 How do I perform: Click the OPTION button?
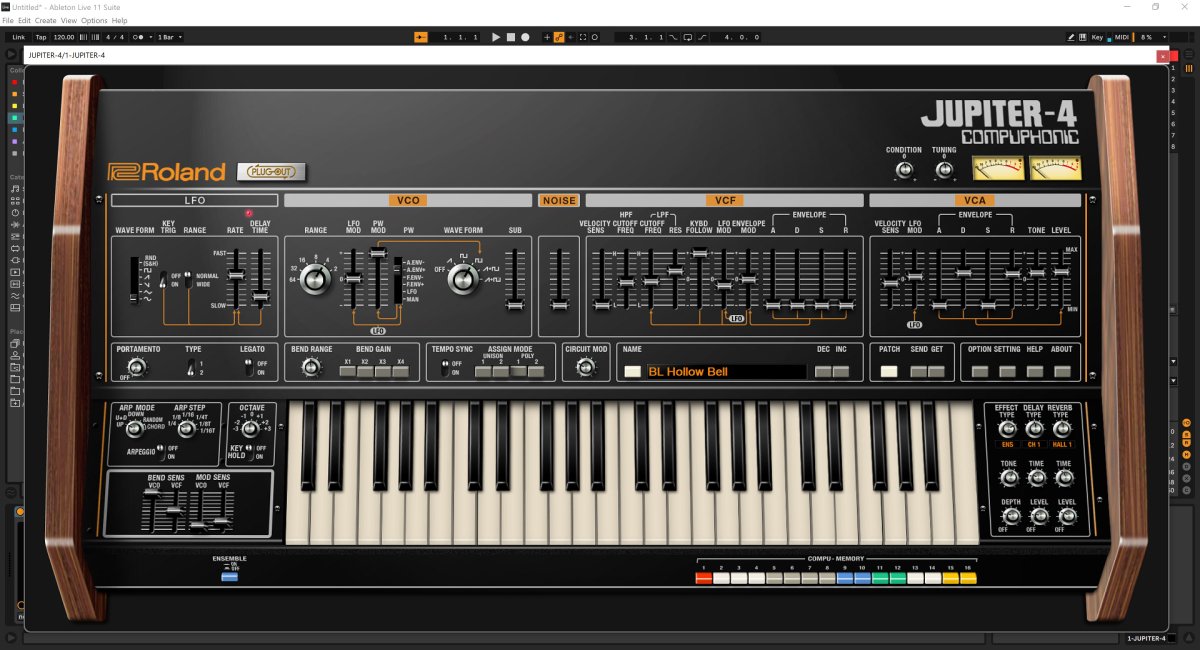point(980,371)
